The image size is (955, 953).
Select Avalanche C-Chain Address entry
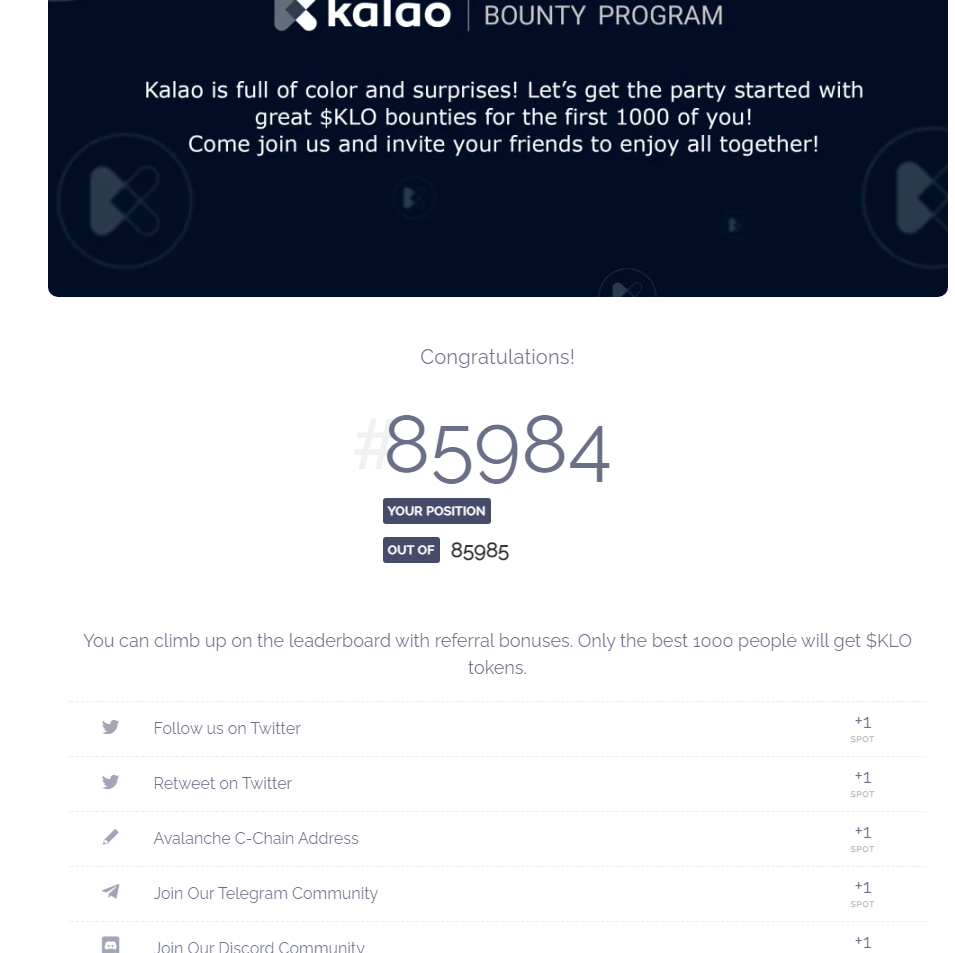(x=497, y=839)
